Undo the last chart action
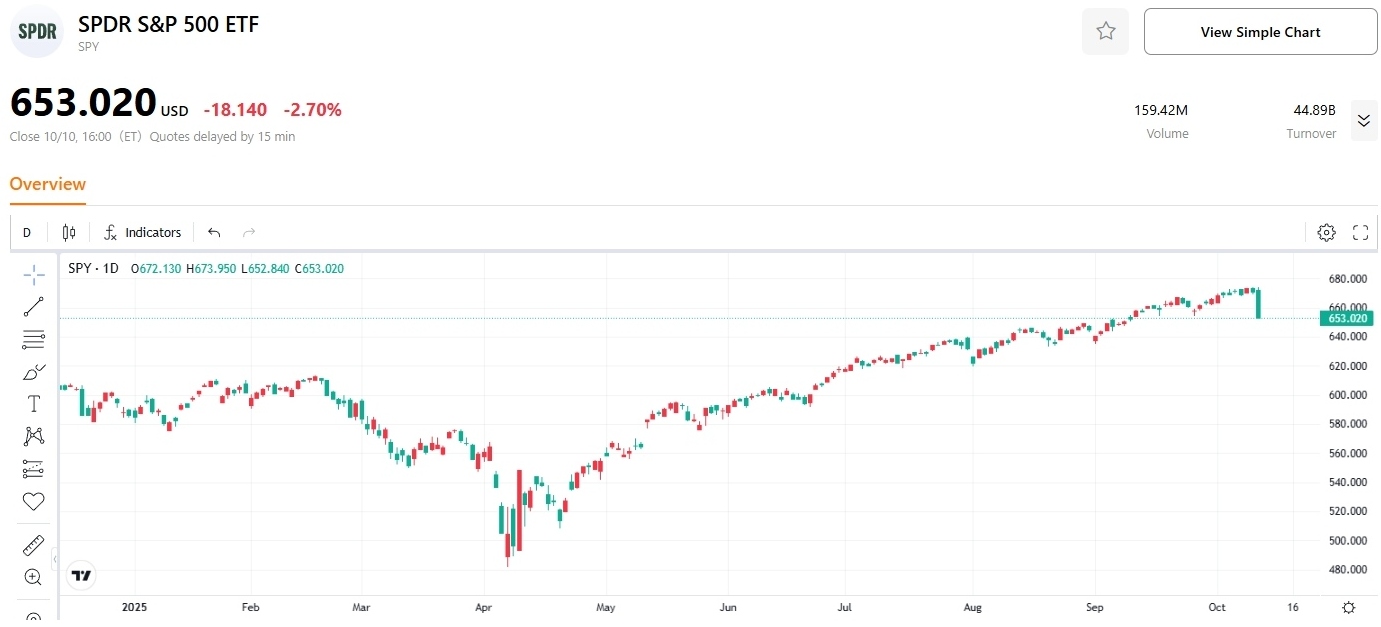 point(214,233)
